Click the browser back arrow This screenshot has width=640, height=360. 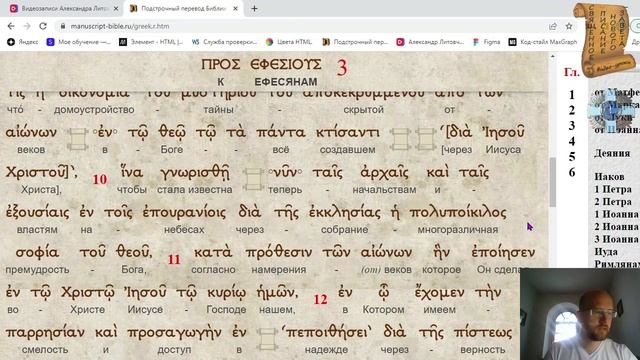(11, 26)
